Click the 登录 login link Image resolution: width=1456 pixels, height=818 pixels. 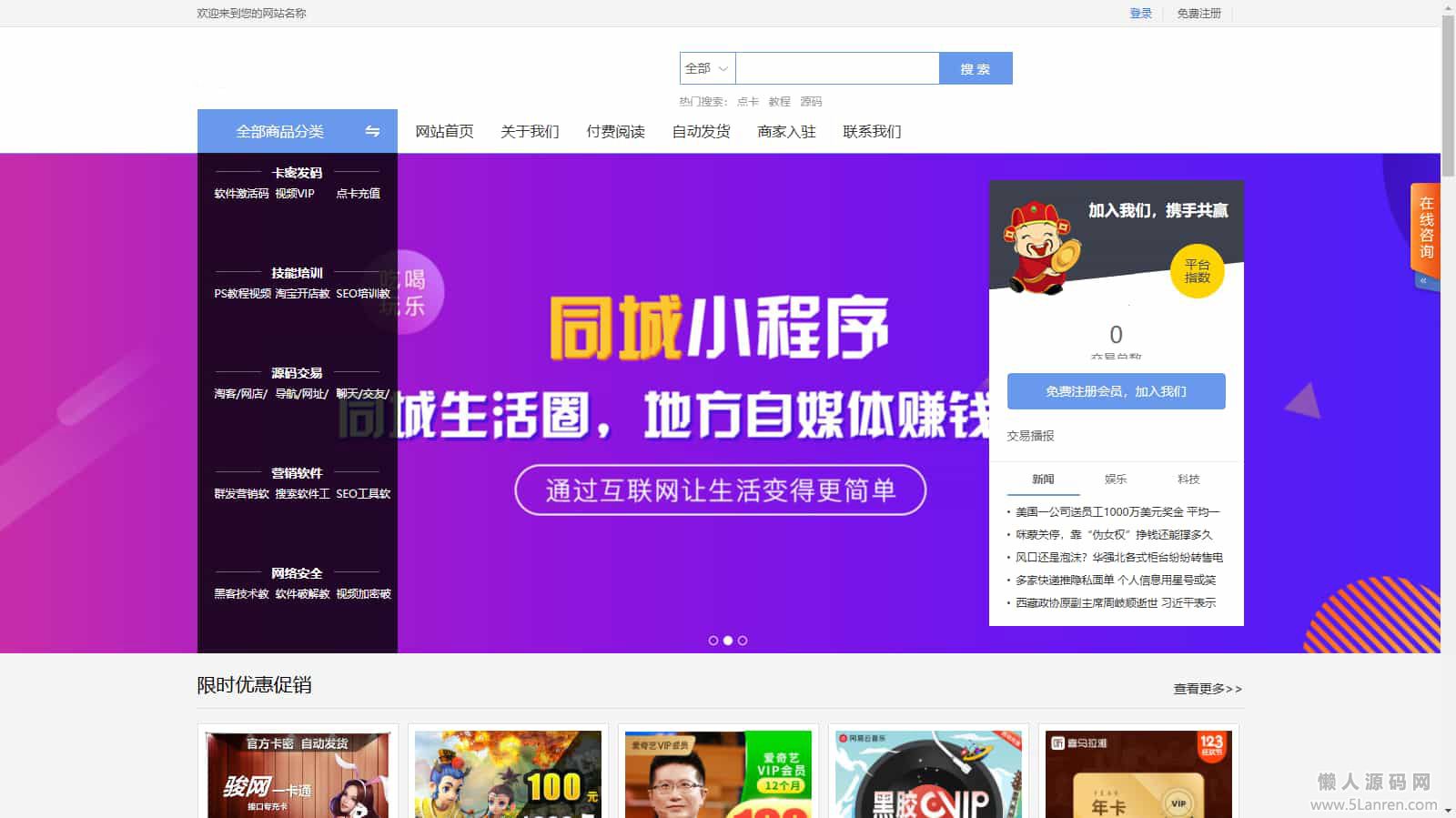click(1140, 14)
